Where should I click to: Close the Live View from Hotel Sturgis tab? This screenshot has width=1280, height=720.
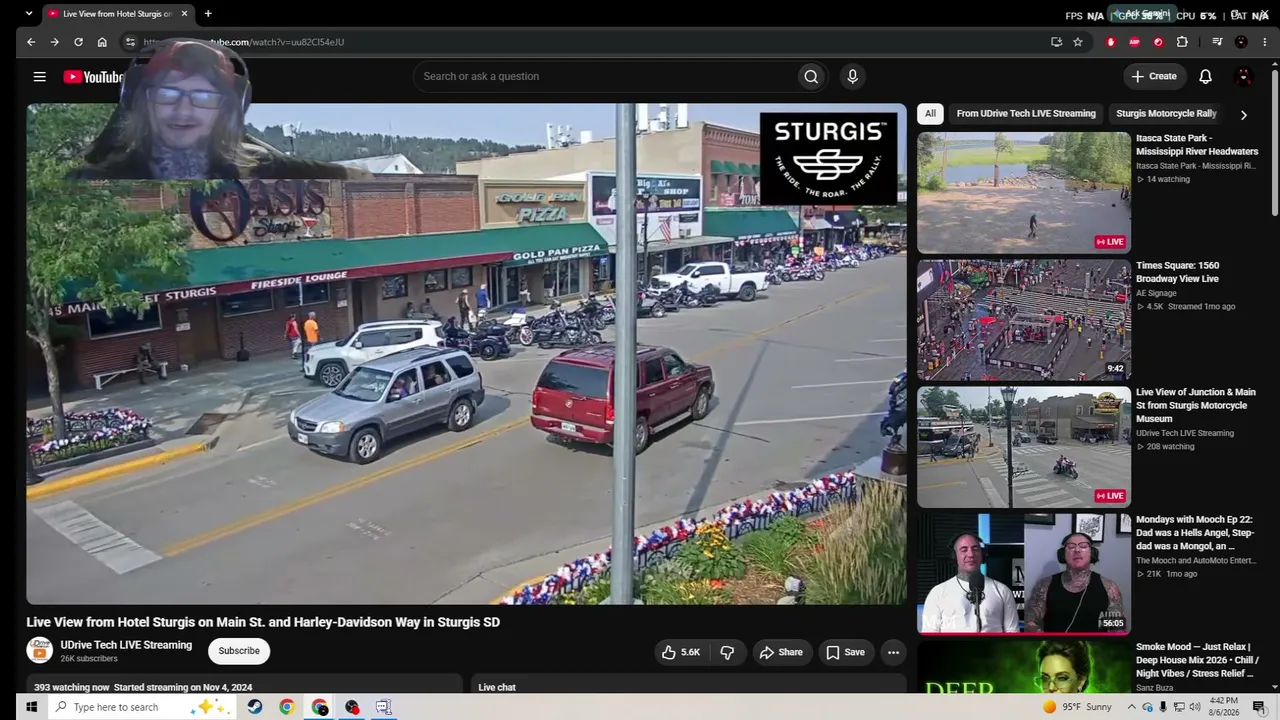coord(184,14)
